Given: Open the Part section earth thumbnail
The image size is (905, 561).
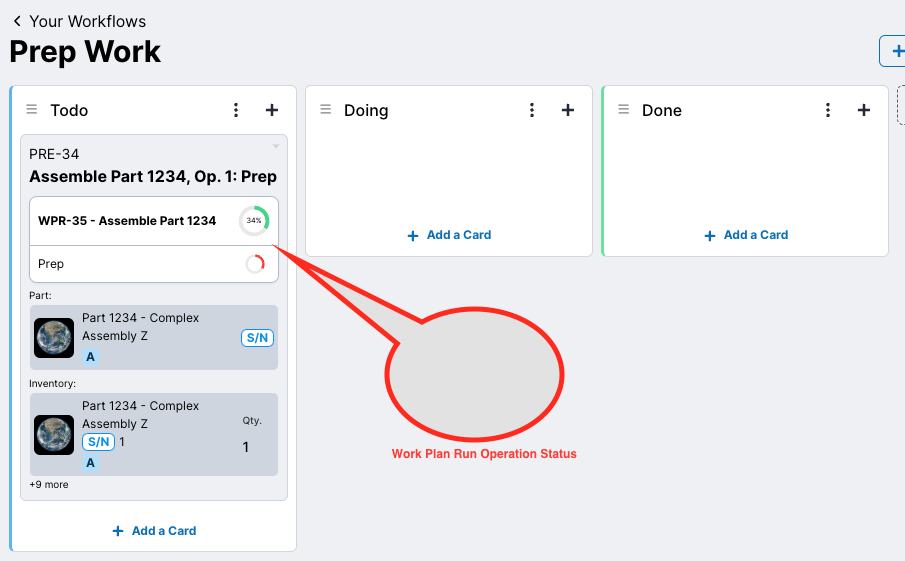Looking at the screenshot, I should (x=54, y=338).
